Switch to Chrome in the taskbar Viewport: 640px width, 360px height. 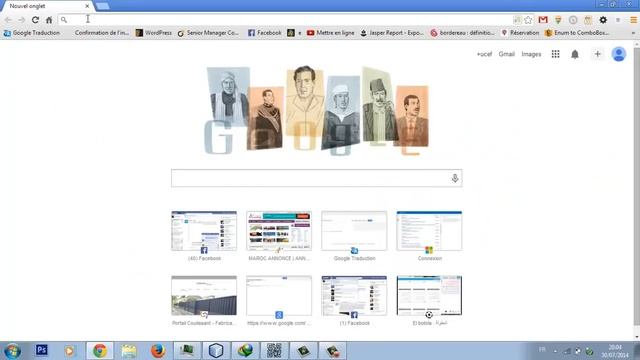(100, 351)
